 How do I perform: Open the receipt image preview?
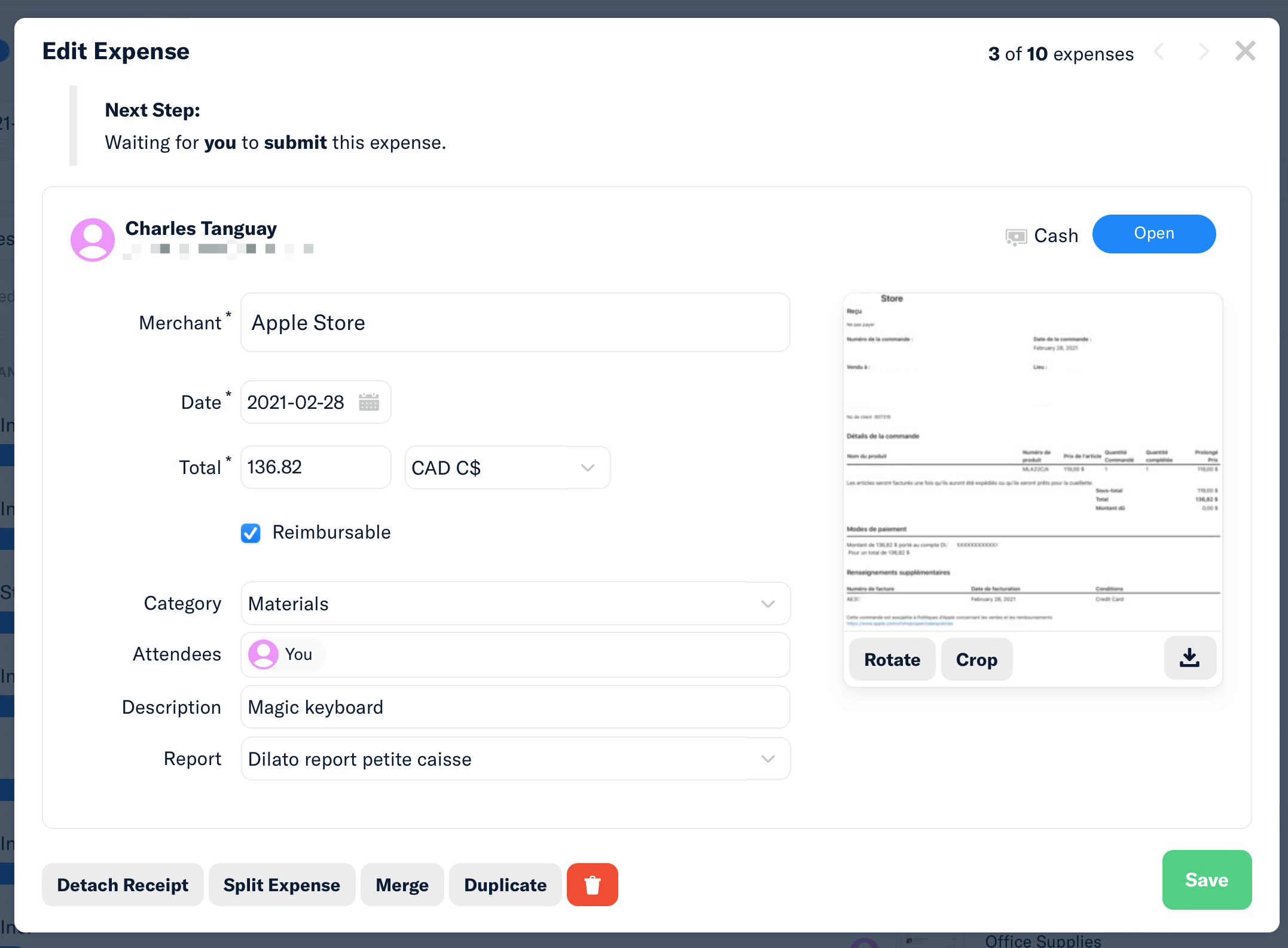(1032, 460)
